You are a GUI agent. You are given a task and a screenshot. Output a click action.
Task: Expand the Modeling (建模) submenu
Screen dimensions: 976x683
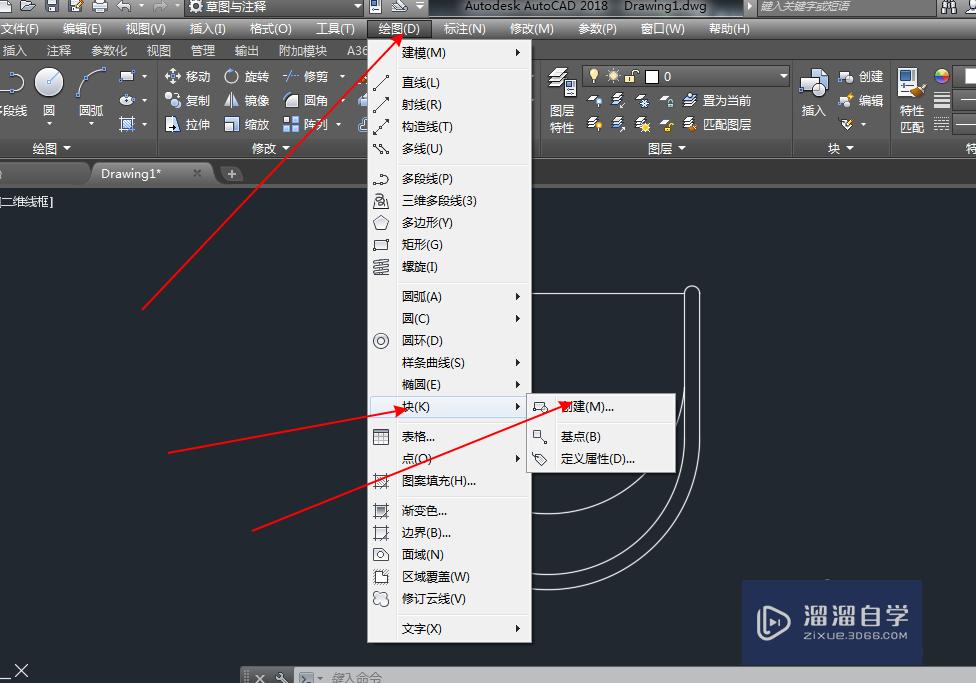tap(449, 53)
